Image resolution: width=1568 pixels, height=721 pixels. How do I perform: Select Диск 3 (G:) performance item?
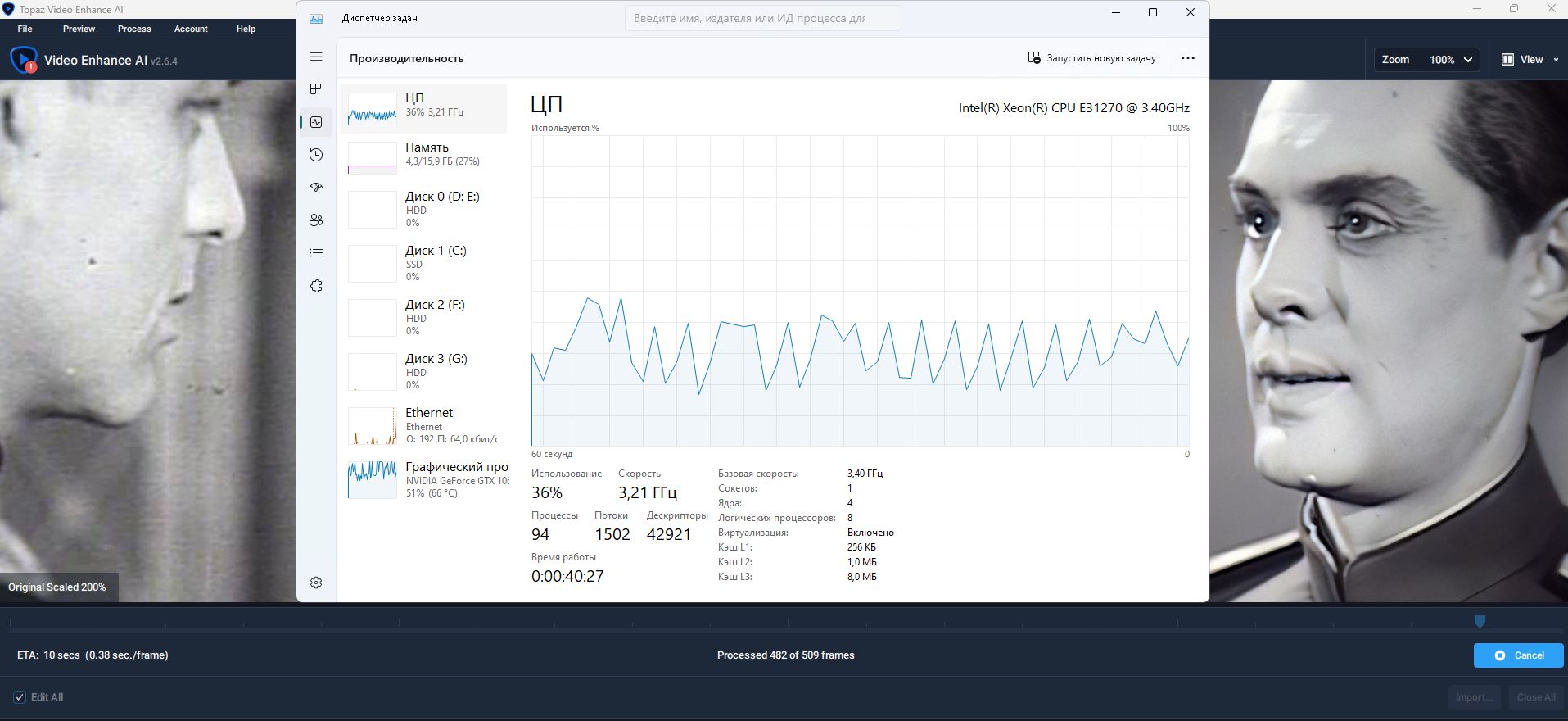tap(423, 371)
